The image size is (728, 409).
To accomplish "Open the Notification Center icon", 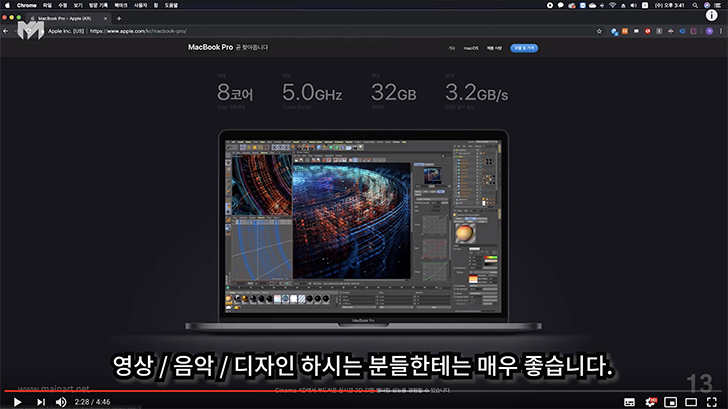I will click(x=719, y=5).
